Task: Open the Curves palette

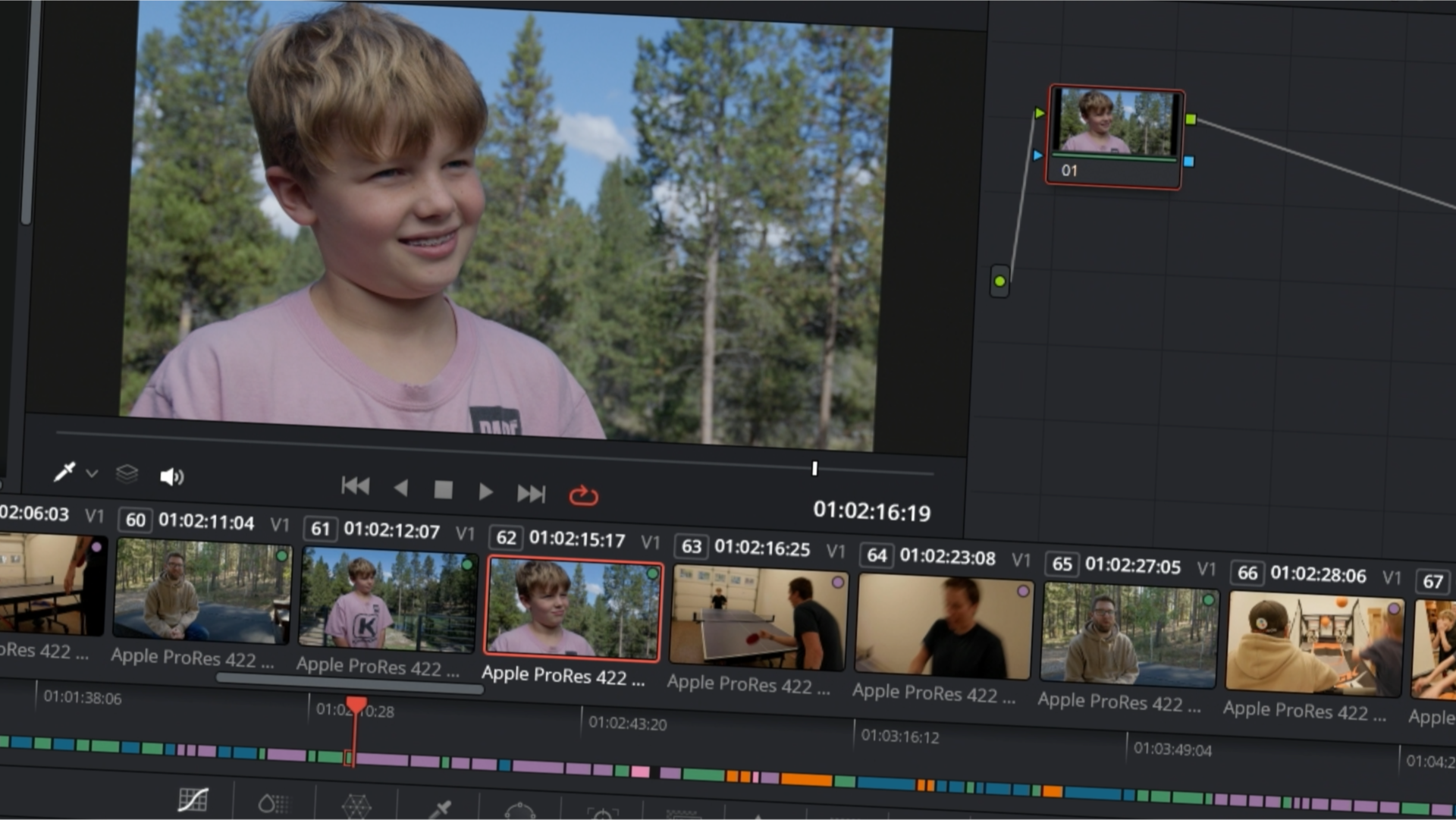Action: (193, 800)
